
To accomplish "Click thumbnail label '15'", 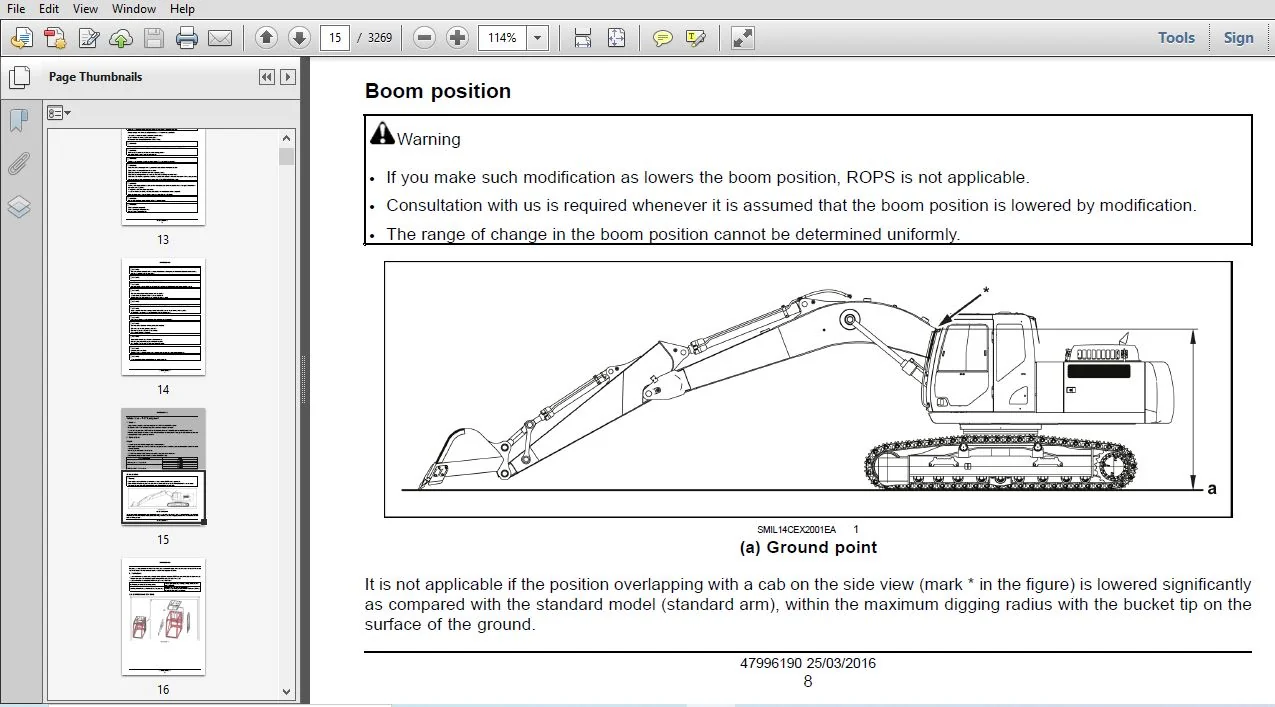I will click(x=163, y=539).
